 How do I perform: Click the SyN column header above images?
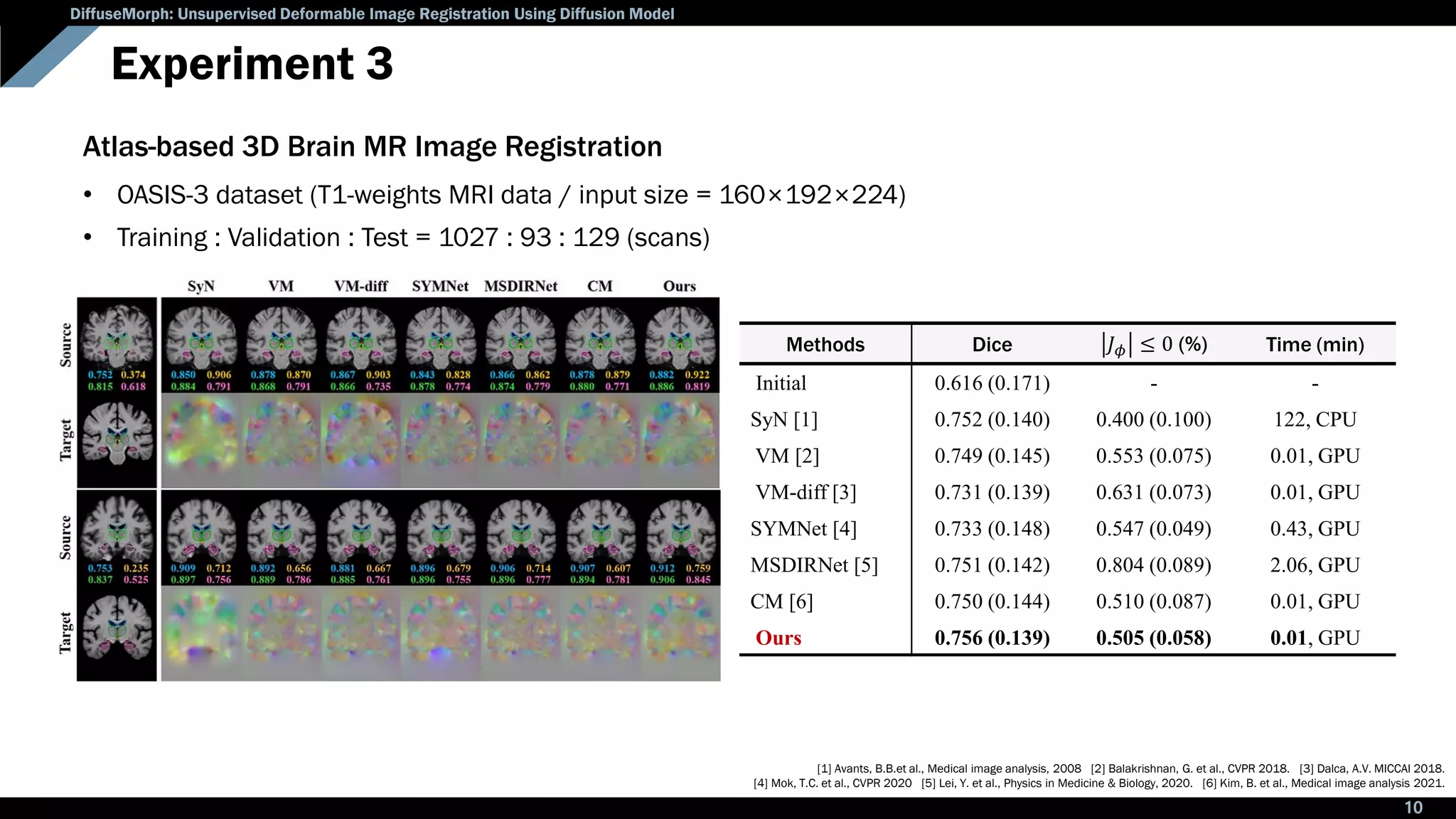tap(200, 286)
